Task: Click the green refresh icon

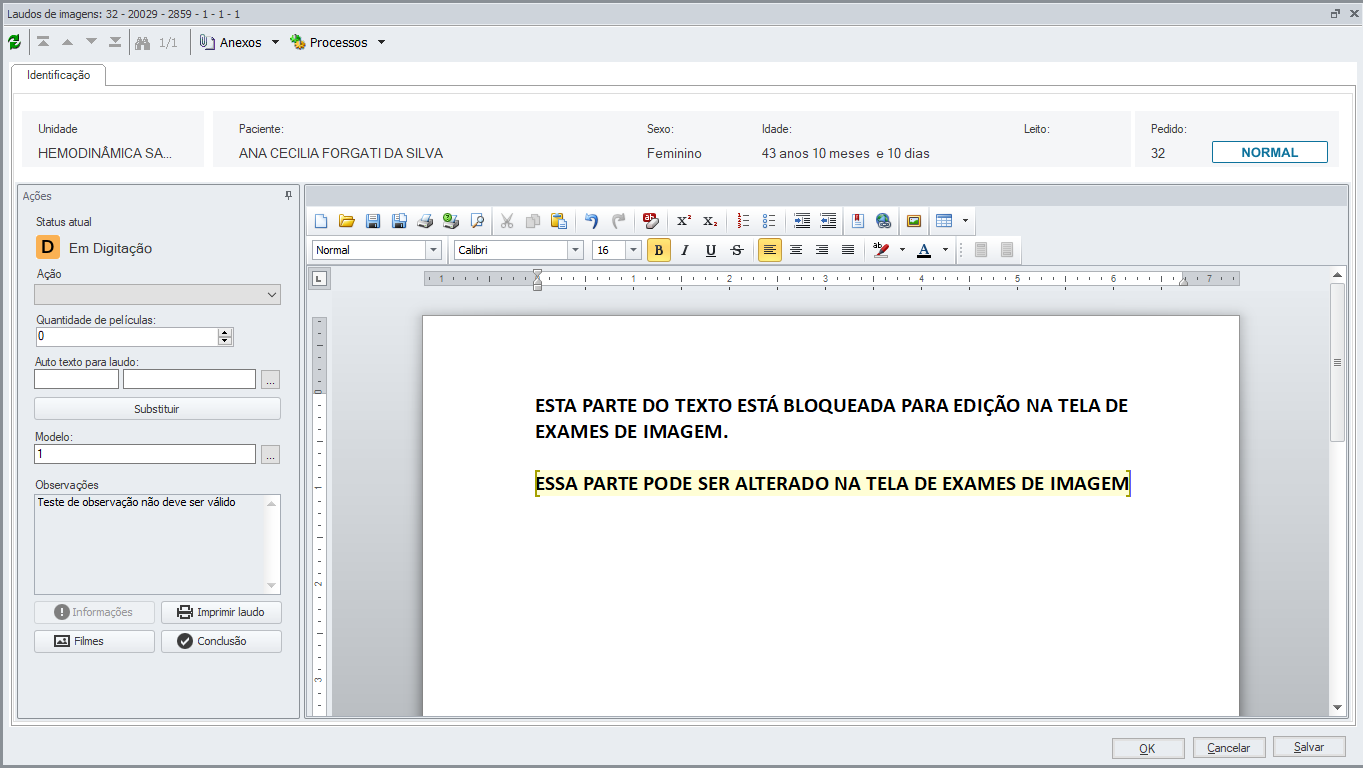Action: click(x=14, y=42)
